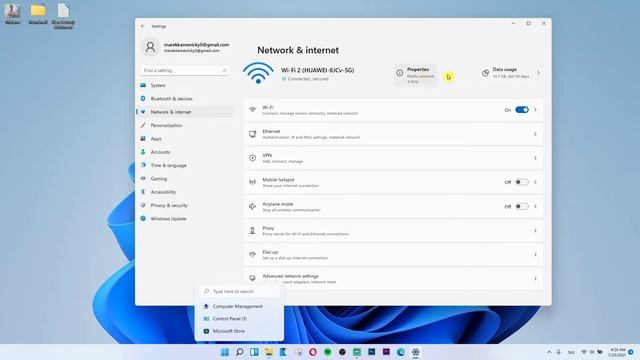Click the Mobile hotspot icon
640x360 pixels.
click(x=253, y=182)
